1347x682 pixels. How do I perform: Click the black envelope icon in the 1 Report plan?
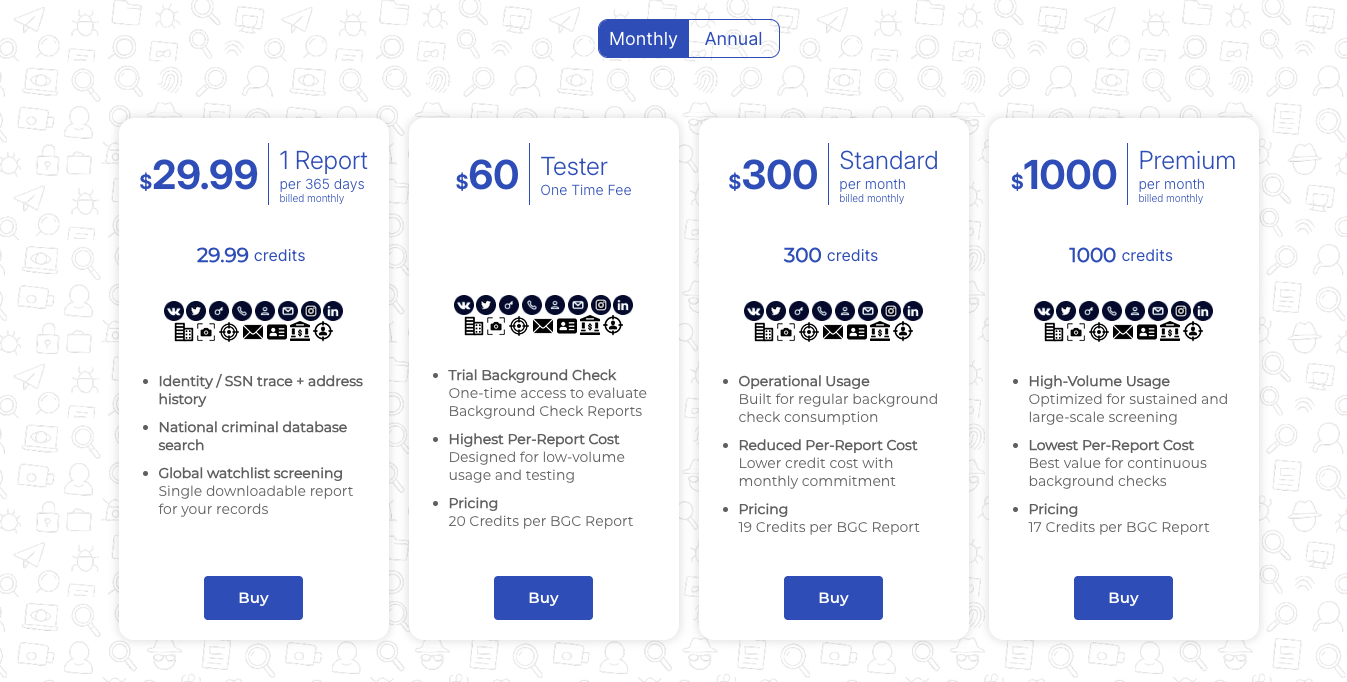point(253,332)
